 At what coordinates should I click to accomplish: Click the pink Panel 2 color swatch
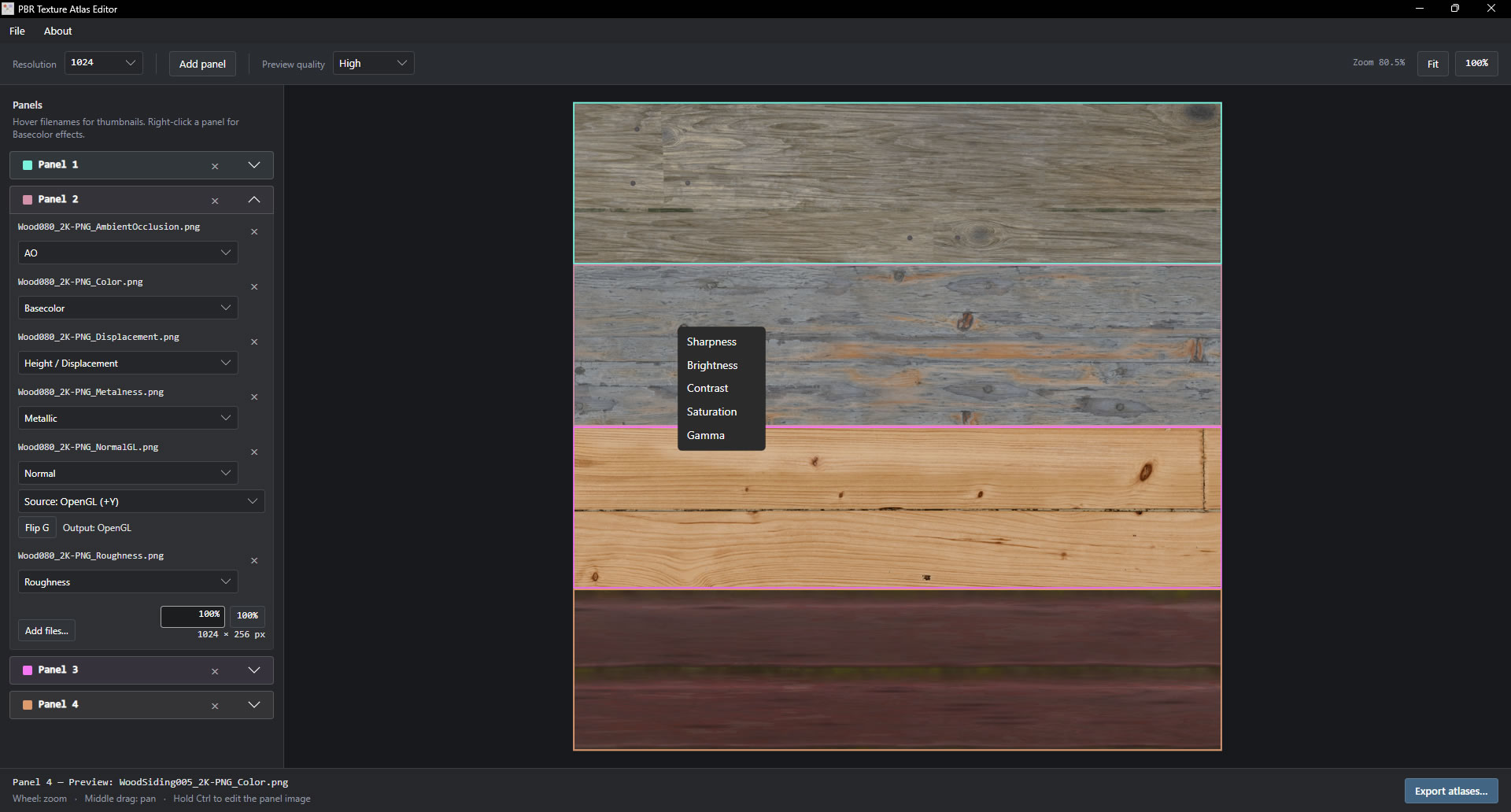click(28, 200)
